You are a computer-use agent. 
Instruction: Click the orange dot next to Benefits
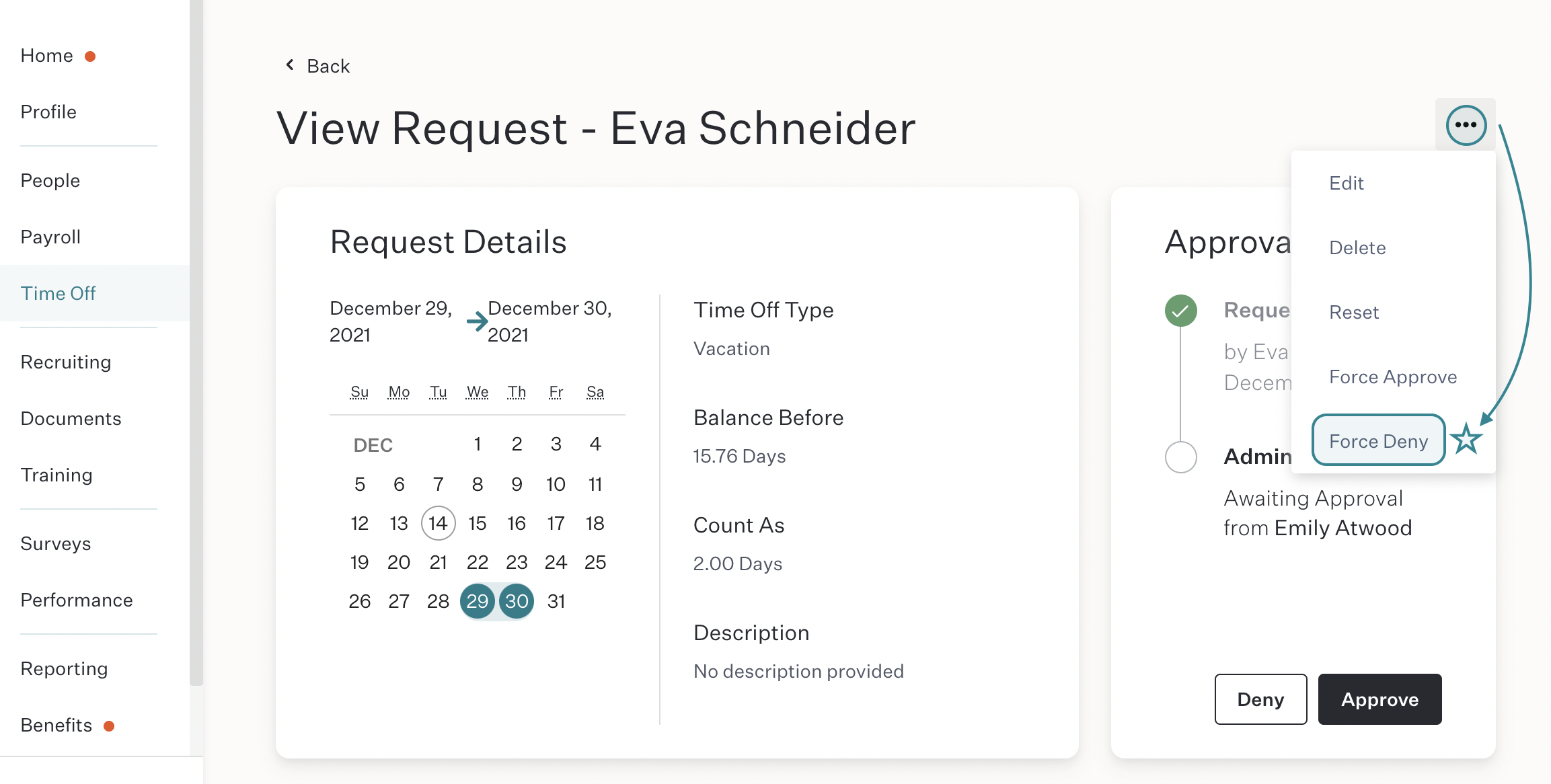pyautogui.click(x=109, y=726)
